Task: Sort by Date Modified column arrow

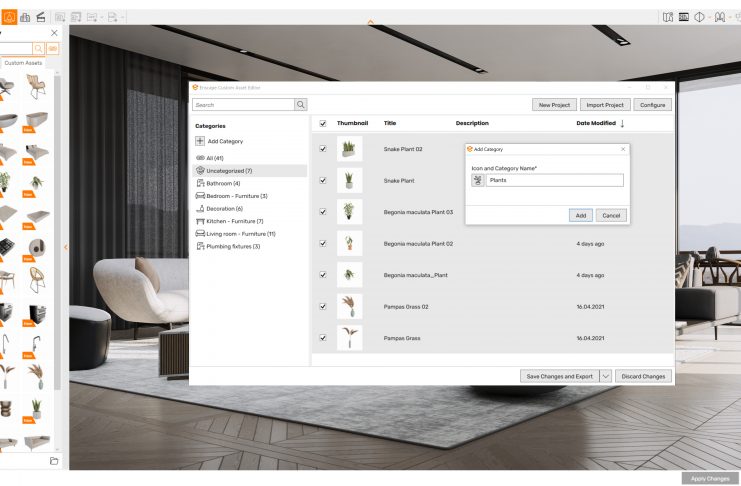Action: (x=623, y=123)
